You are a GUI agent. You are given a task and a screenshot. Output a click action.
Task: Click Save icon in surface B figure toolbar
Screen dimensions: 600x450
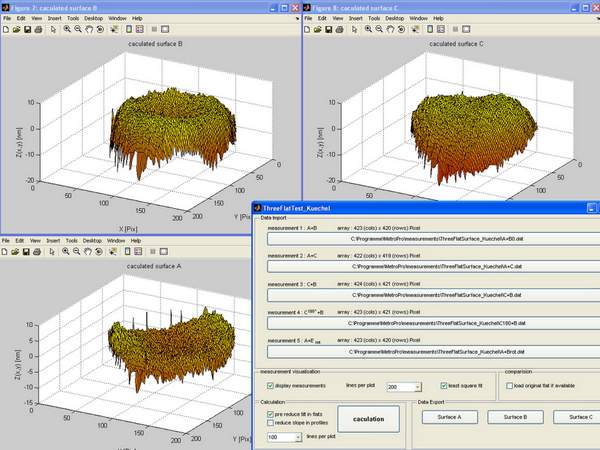(x=28, y=29)
